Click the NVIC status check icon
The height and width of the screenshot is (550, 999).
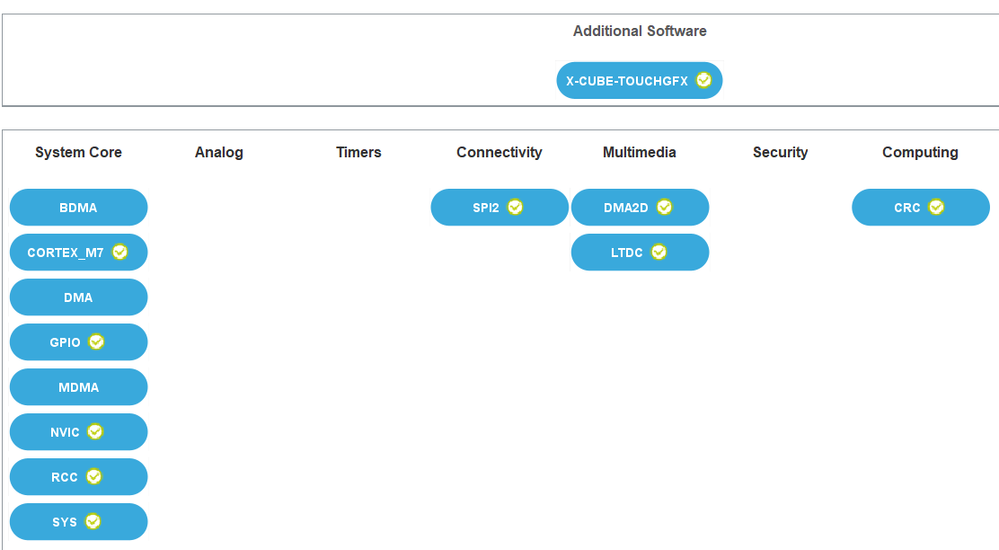[x=95, y=432]
